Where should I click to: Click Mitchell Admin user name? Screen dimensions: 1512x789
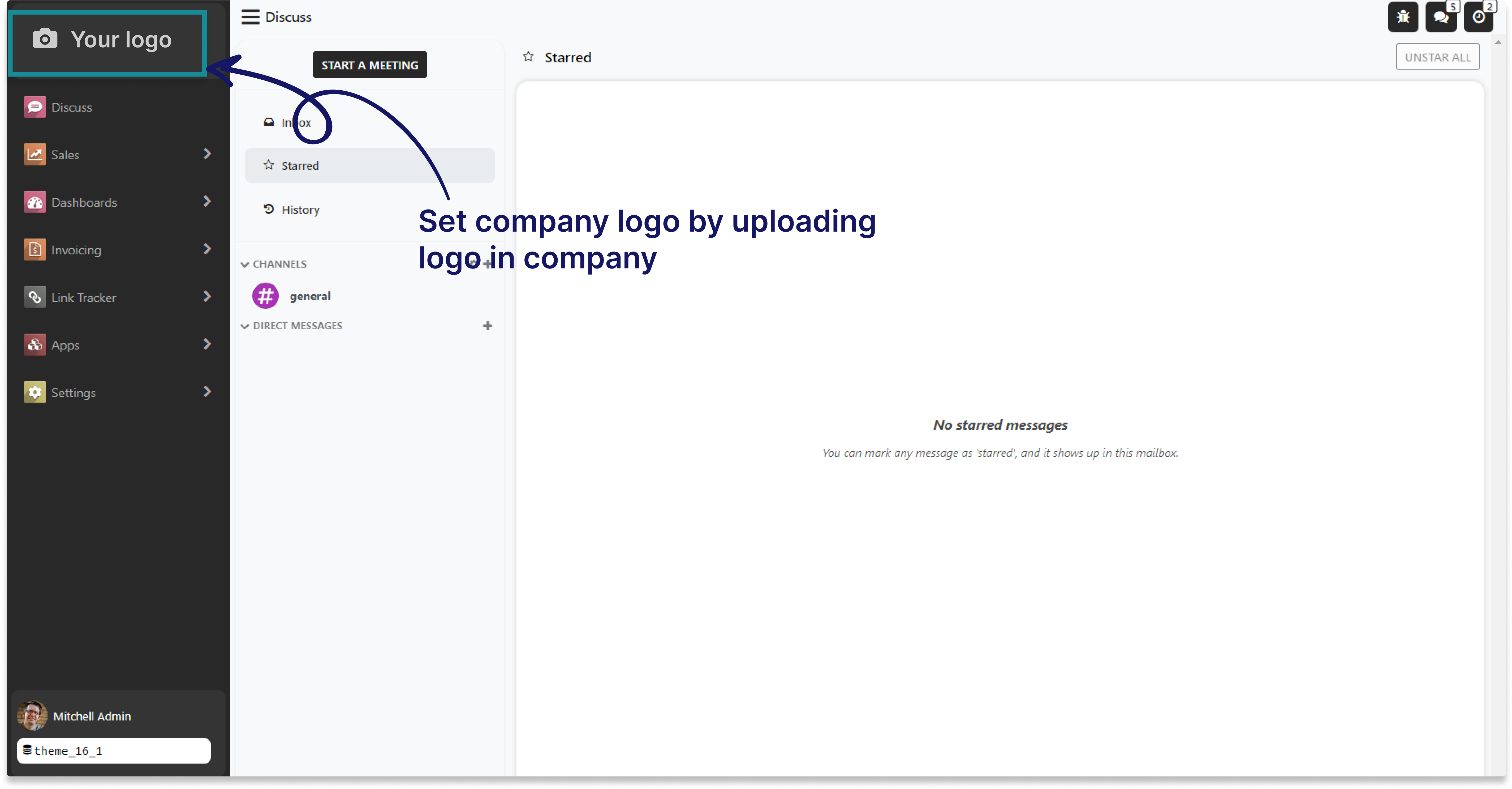point(92,716)
